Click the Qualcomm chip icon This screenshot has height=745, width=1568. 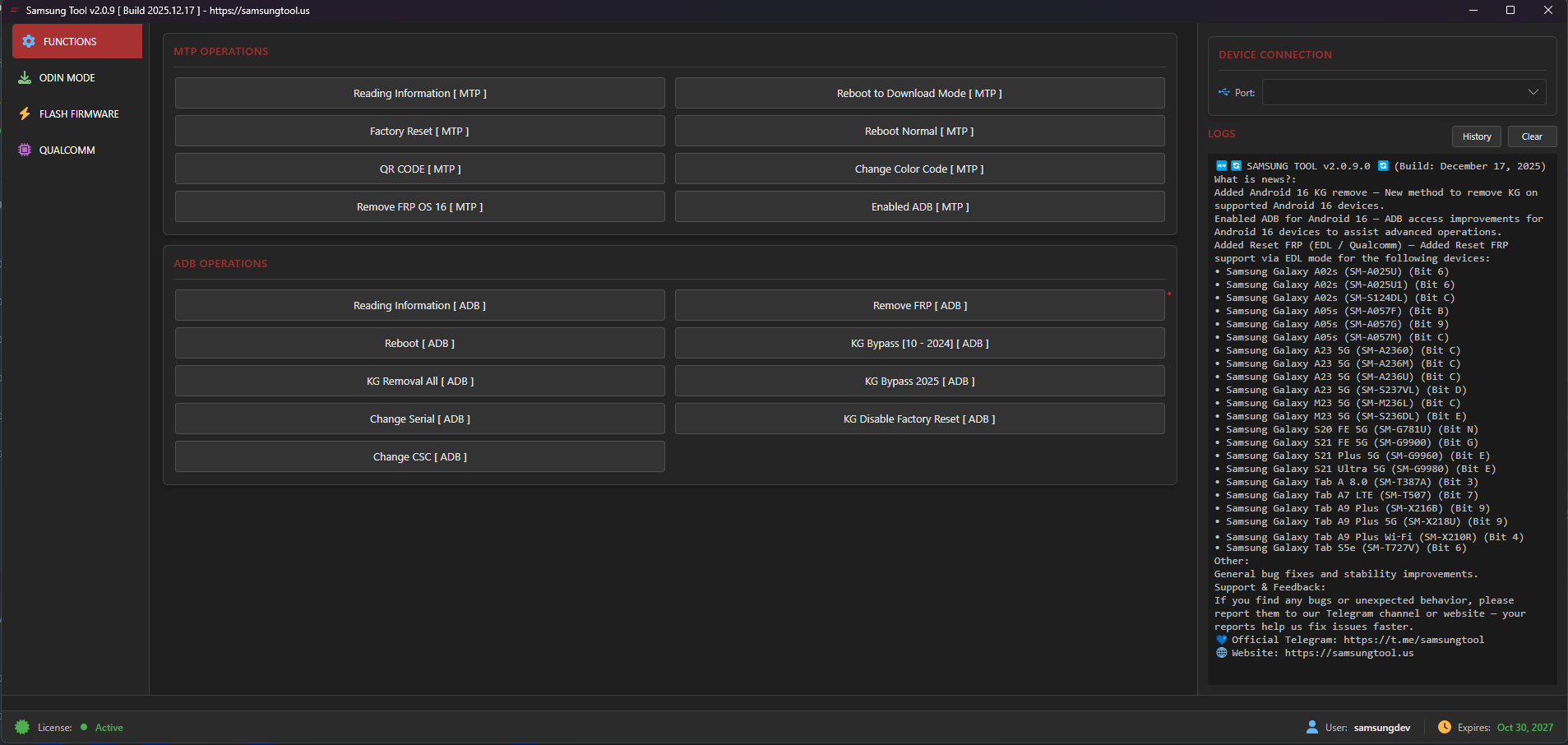click(25, 150)
